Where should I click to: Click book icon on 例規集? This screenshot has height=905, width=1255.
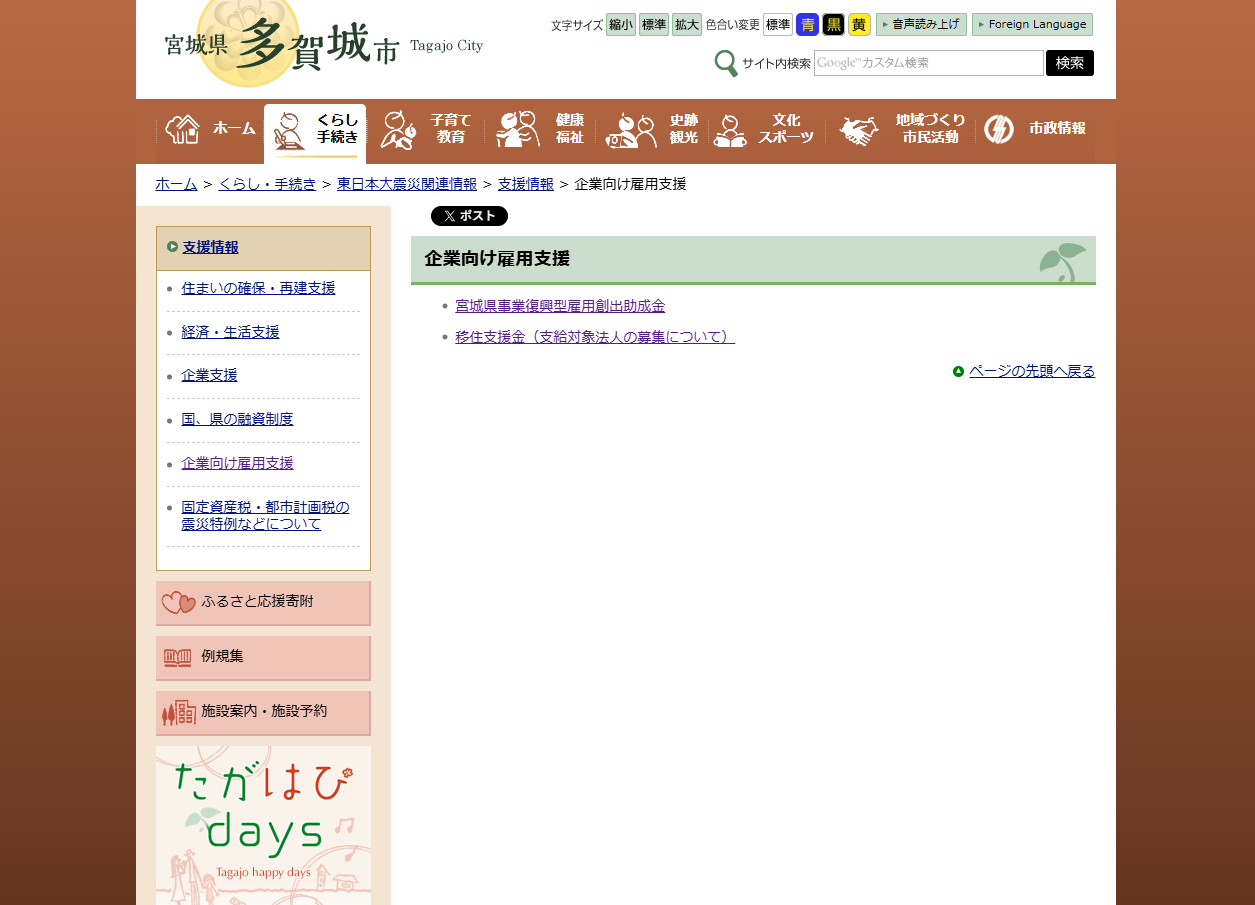coord(178,658)
